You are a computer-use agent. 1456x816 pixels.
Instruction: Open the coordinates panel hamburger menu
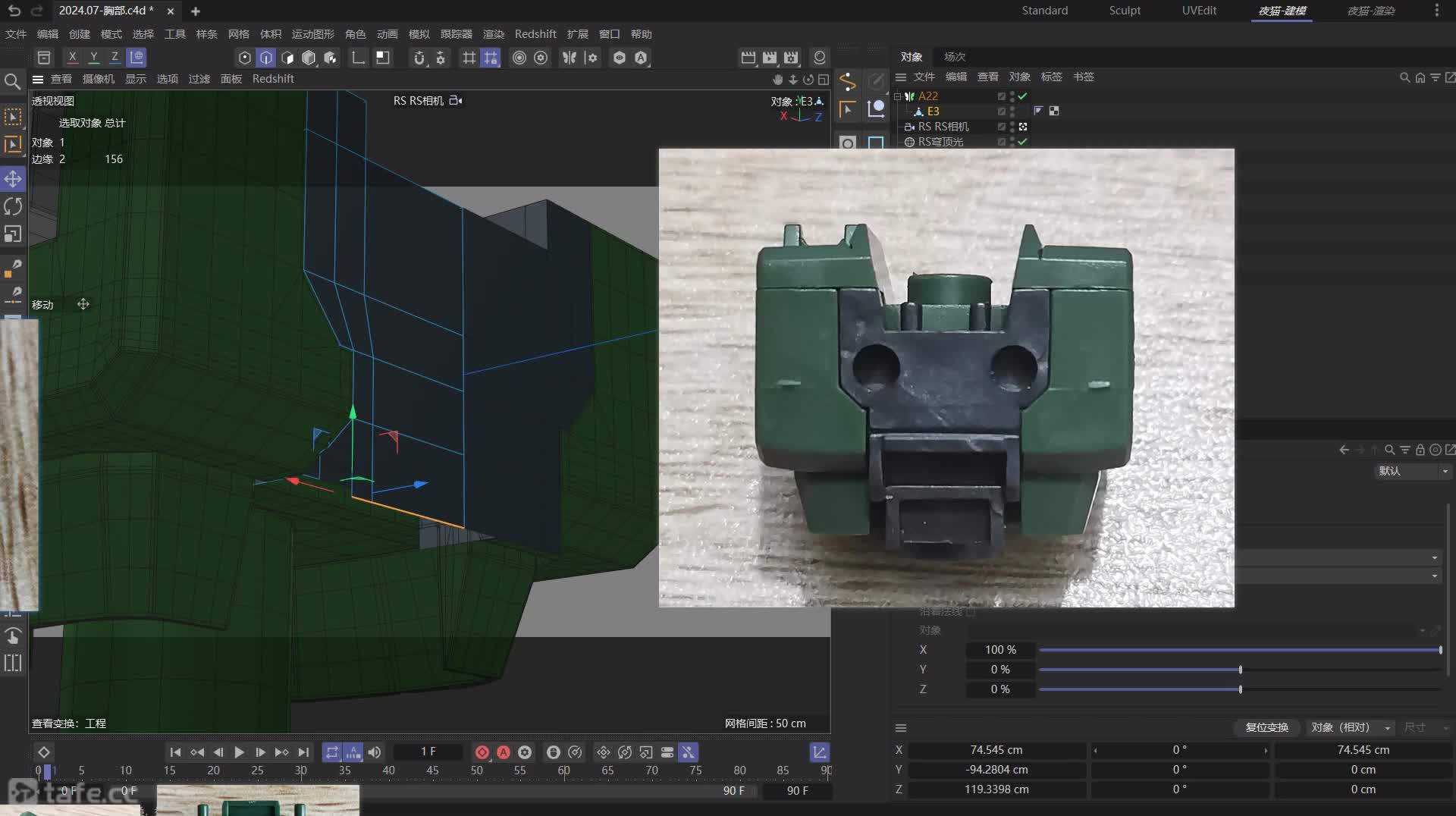[x=901, y=728]
